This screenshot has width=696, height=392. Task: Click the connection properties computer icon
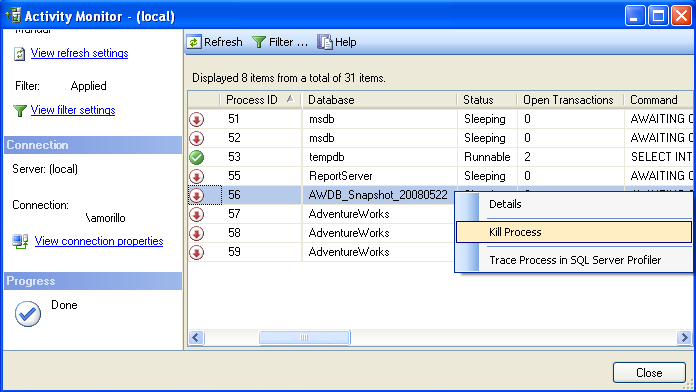[20, 242]
